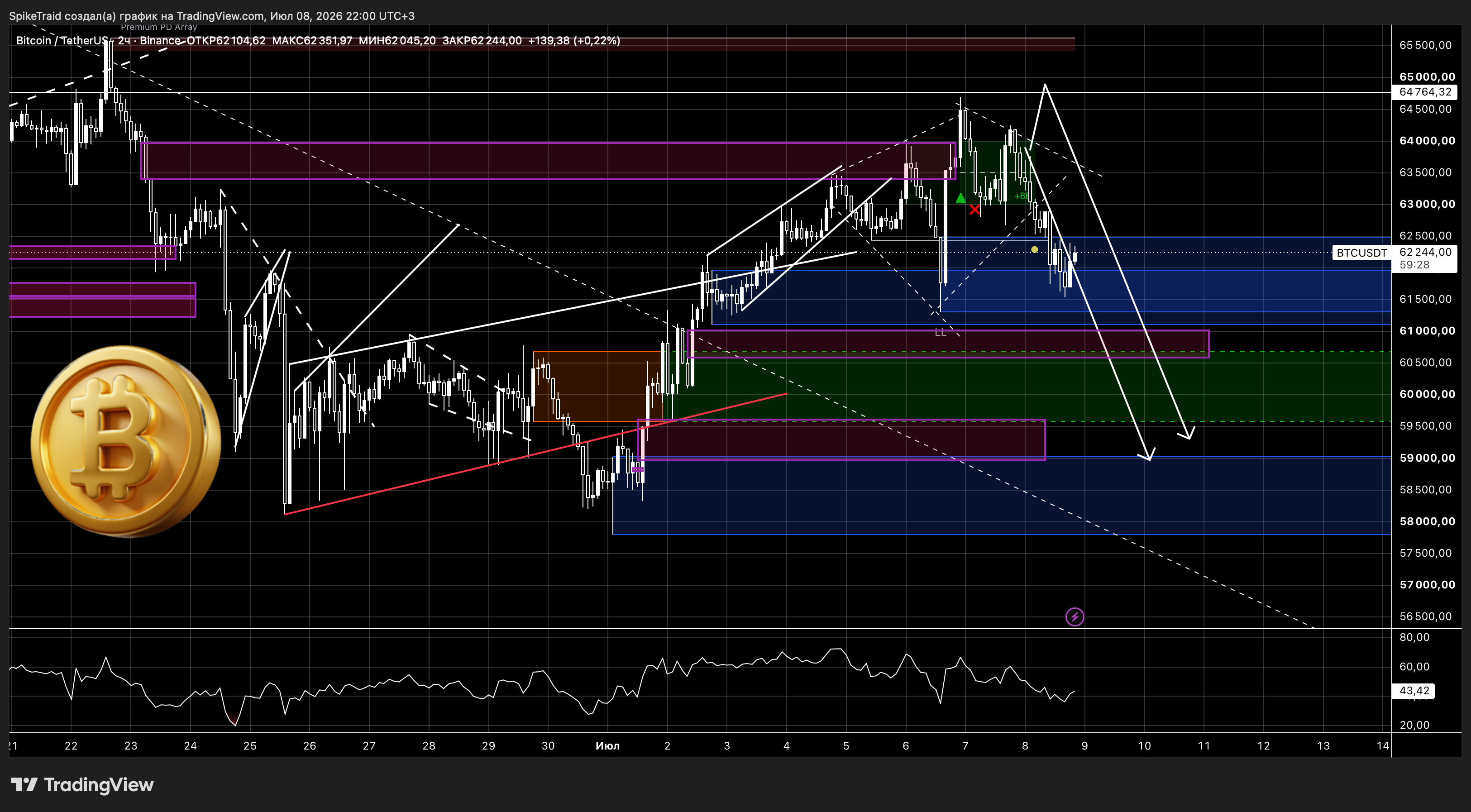This screenshot has height=812, width=1471.
Task: Click the current price label 62 244,00
Action: click(x=1425, y=252)
